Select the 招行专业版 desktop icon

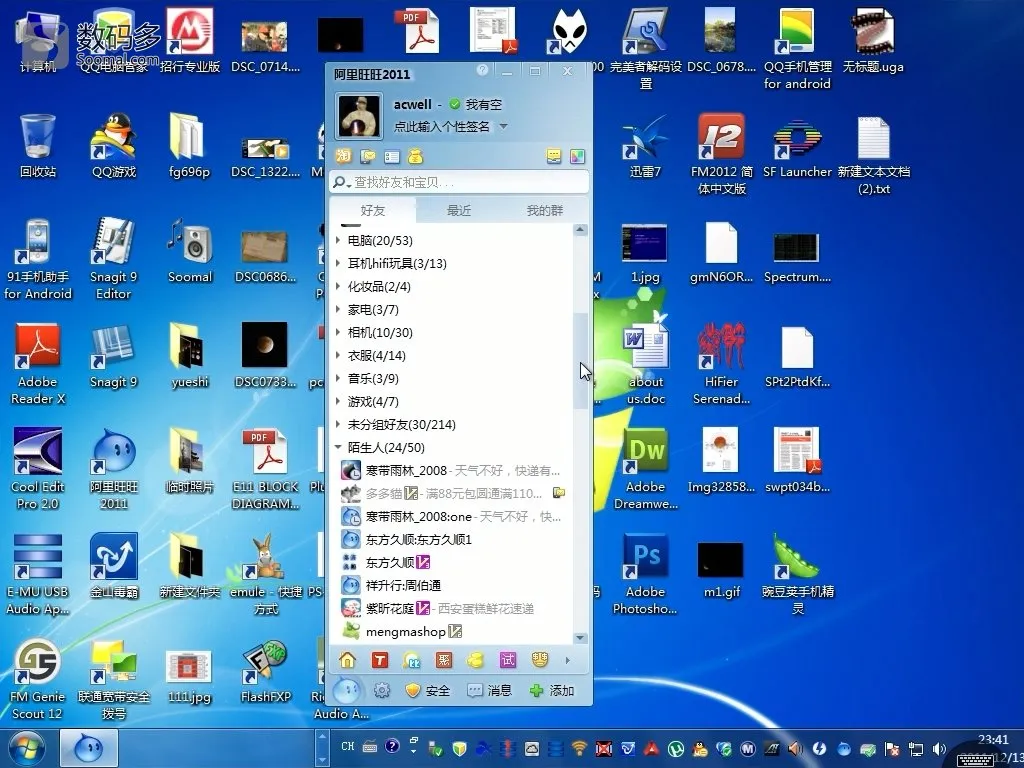tap(189, 40)
